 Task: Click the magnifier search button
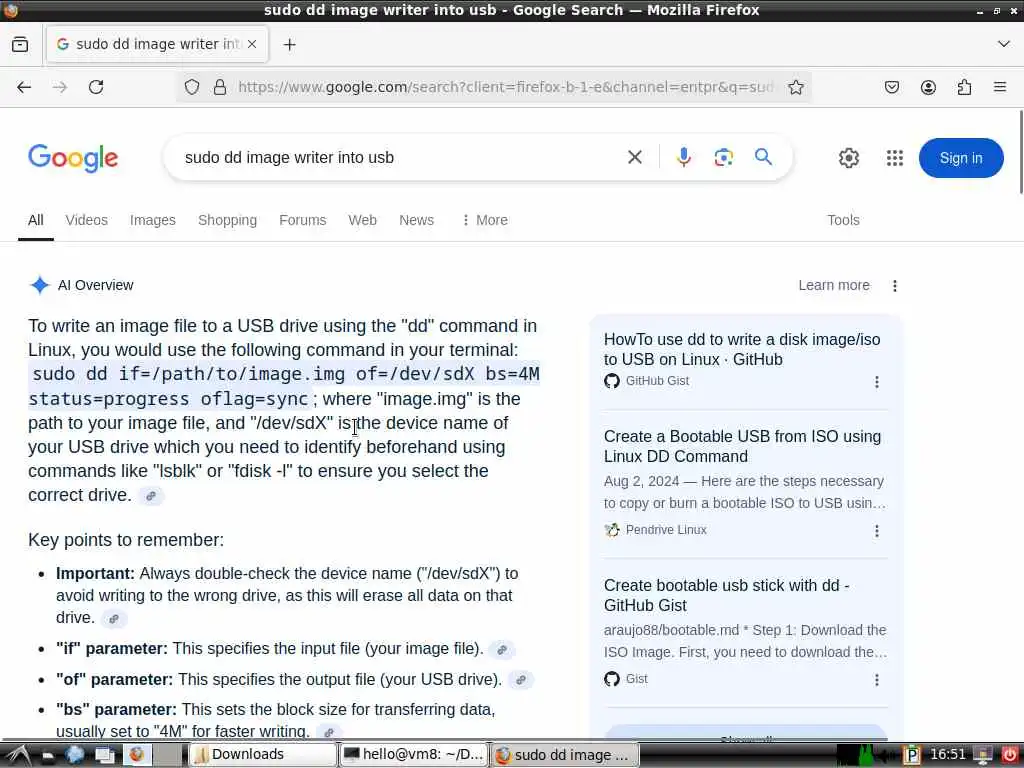(763, 157)
